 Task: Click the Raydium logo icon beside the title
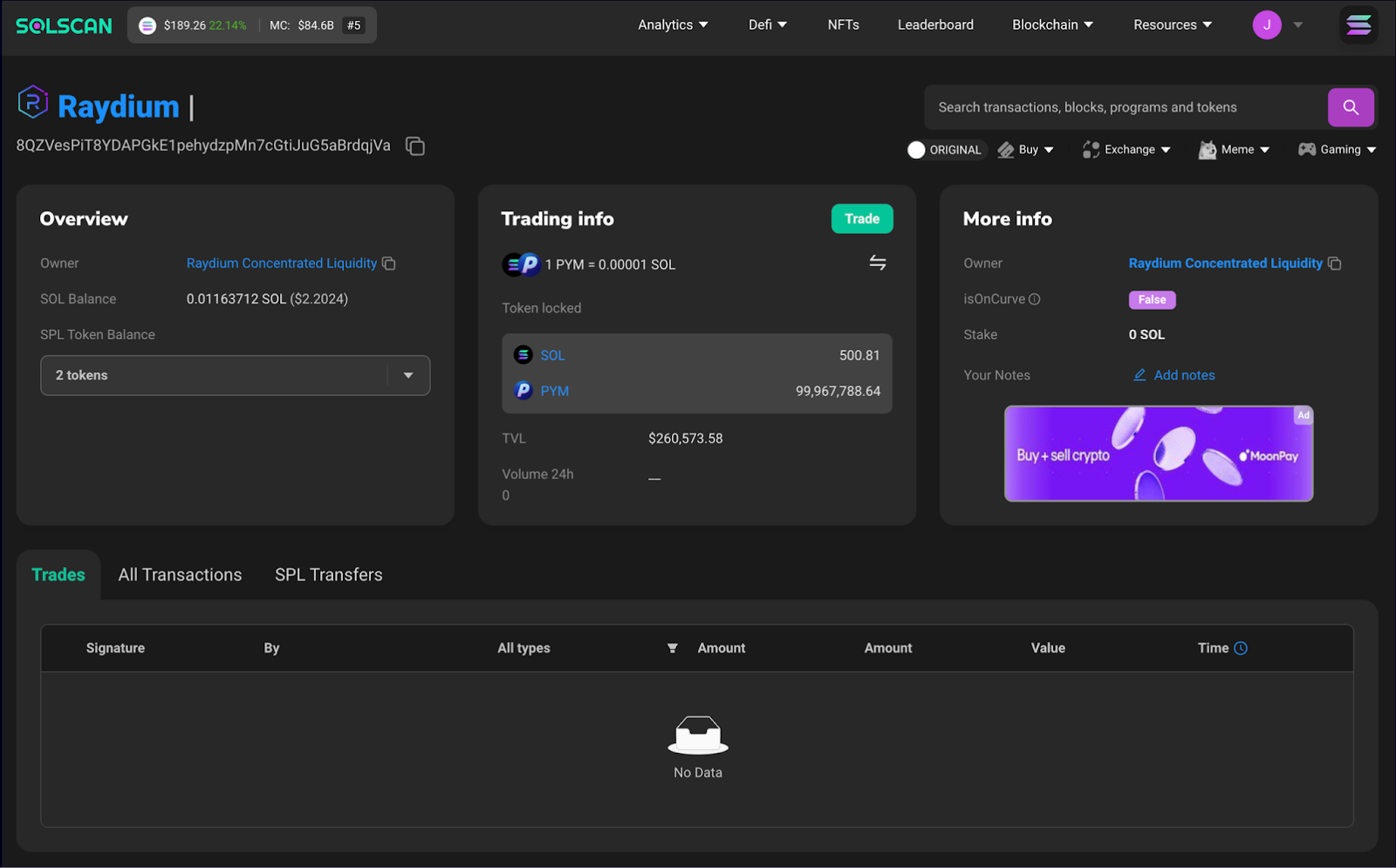[33, 103]
